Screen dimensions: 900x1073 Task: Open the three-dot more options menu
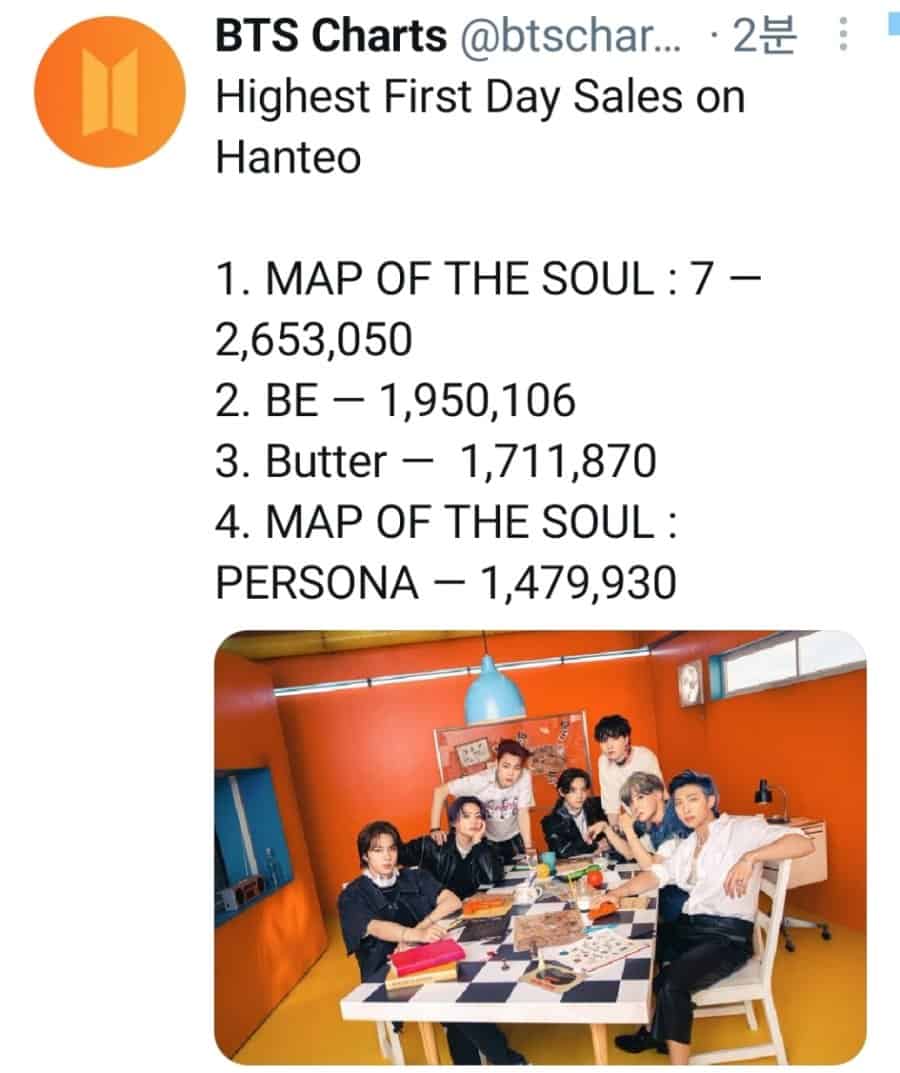point(842,37)
